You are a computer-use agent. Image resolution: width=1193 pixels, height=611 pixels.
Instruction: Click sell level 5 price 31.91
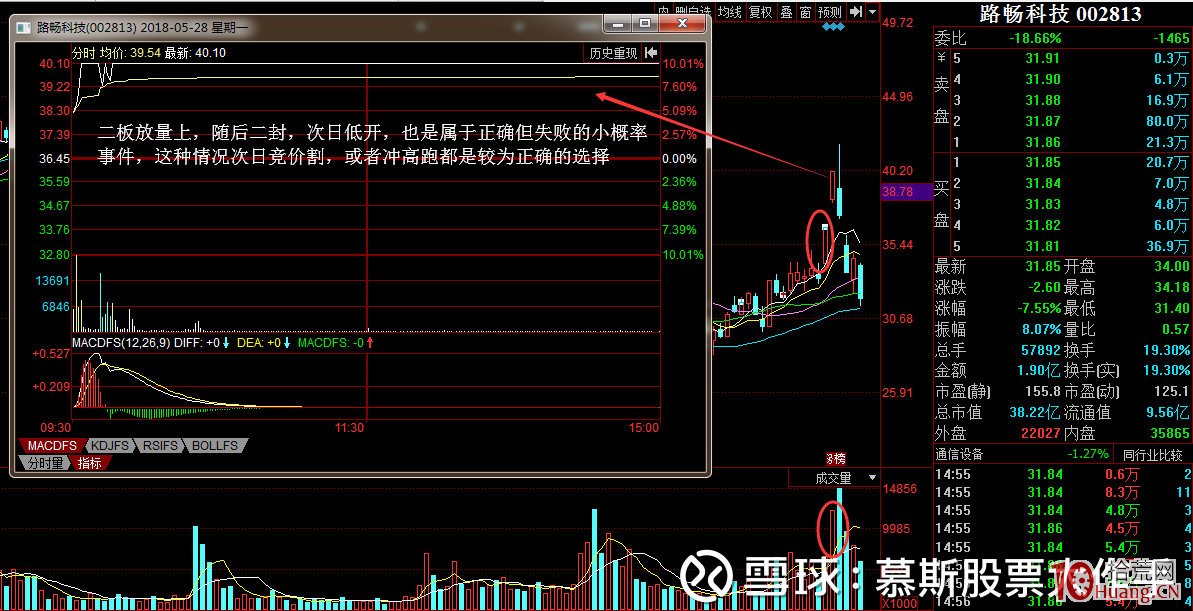pyautogui.click(x=1042, y=58)
